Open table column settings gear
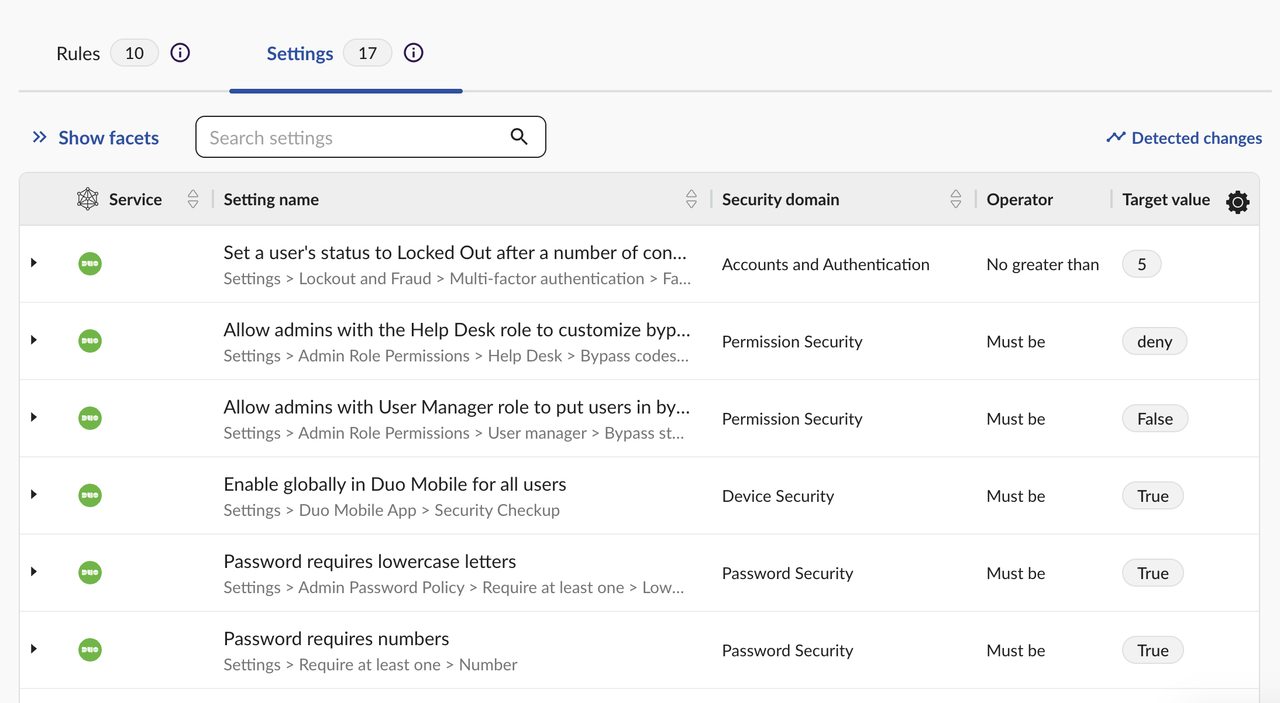Viewport: 1280px width, 703px height. coord(1238,201)
